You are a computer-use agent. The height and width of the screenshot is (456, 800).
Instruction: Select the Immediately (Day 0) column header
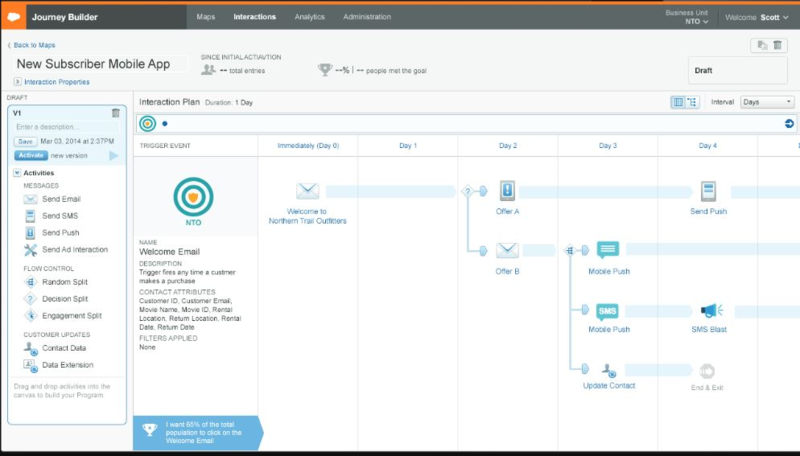[x=308, y=145]
